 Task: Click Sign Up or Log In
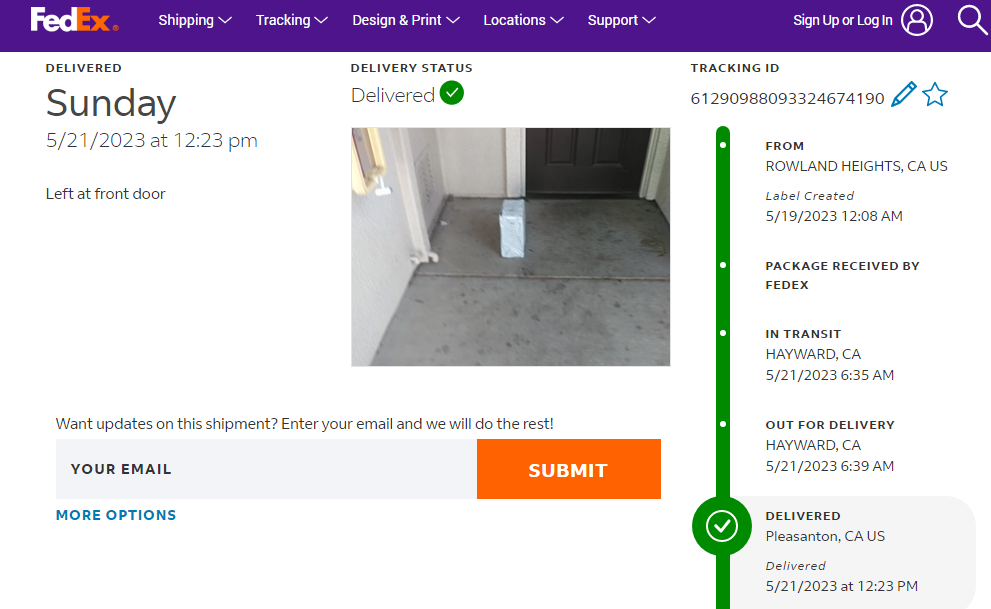[x=842, y=20]
